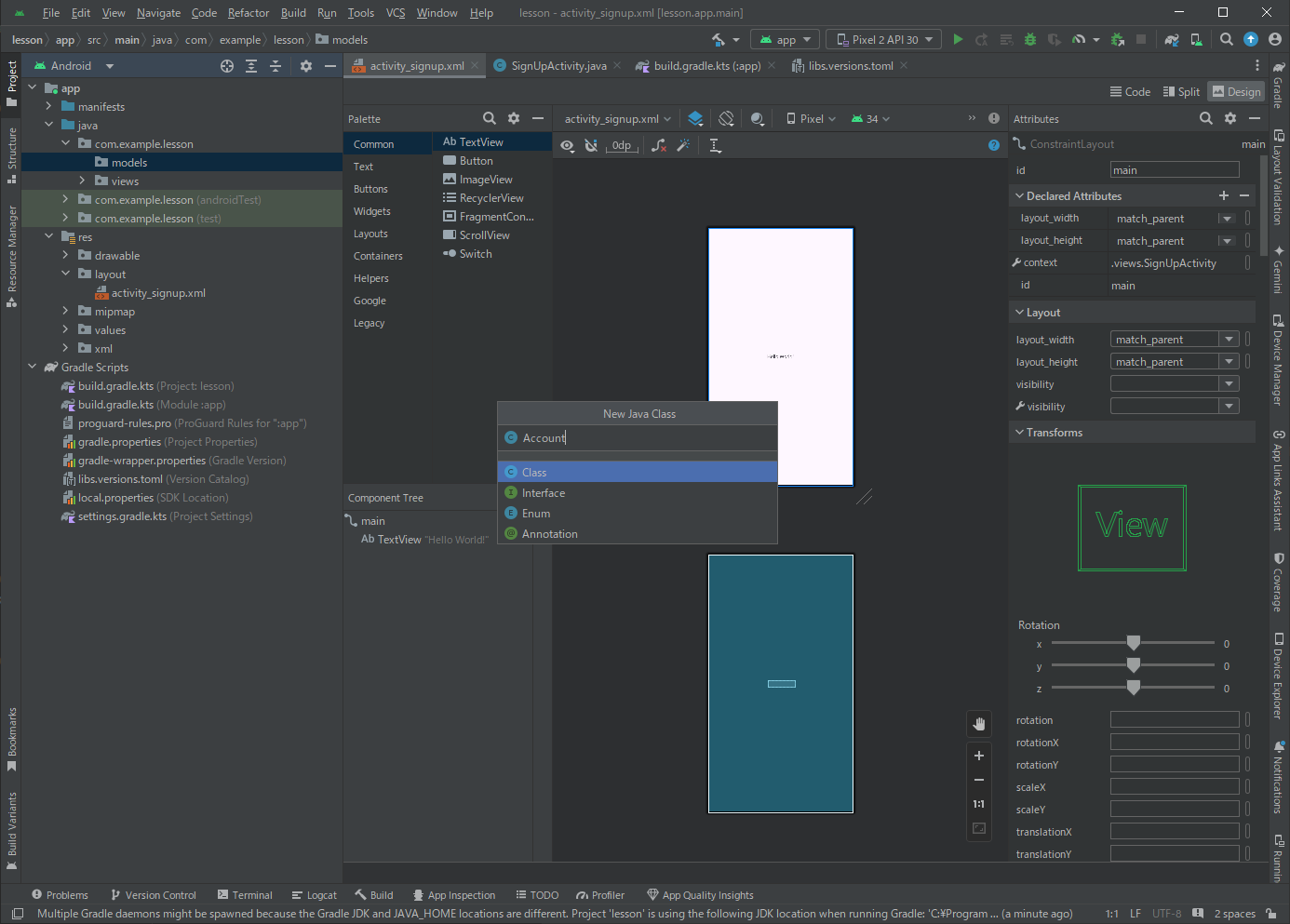Open the app run configuration dropdown

[x=785, y=40]
